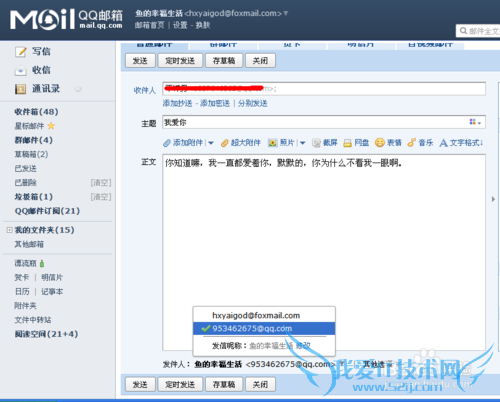Click the top 存草稿 save draft button
Image resolution: width=500 pixels, height=402 pixels.
click(x=224, y=61)
